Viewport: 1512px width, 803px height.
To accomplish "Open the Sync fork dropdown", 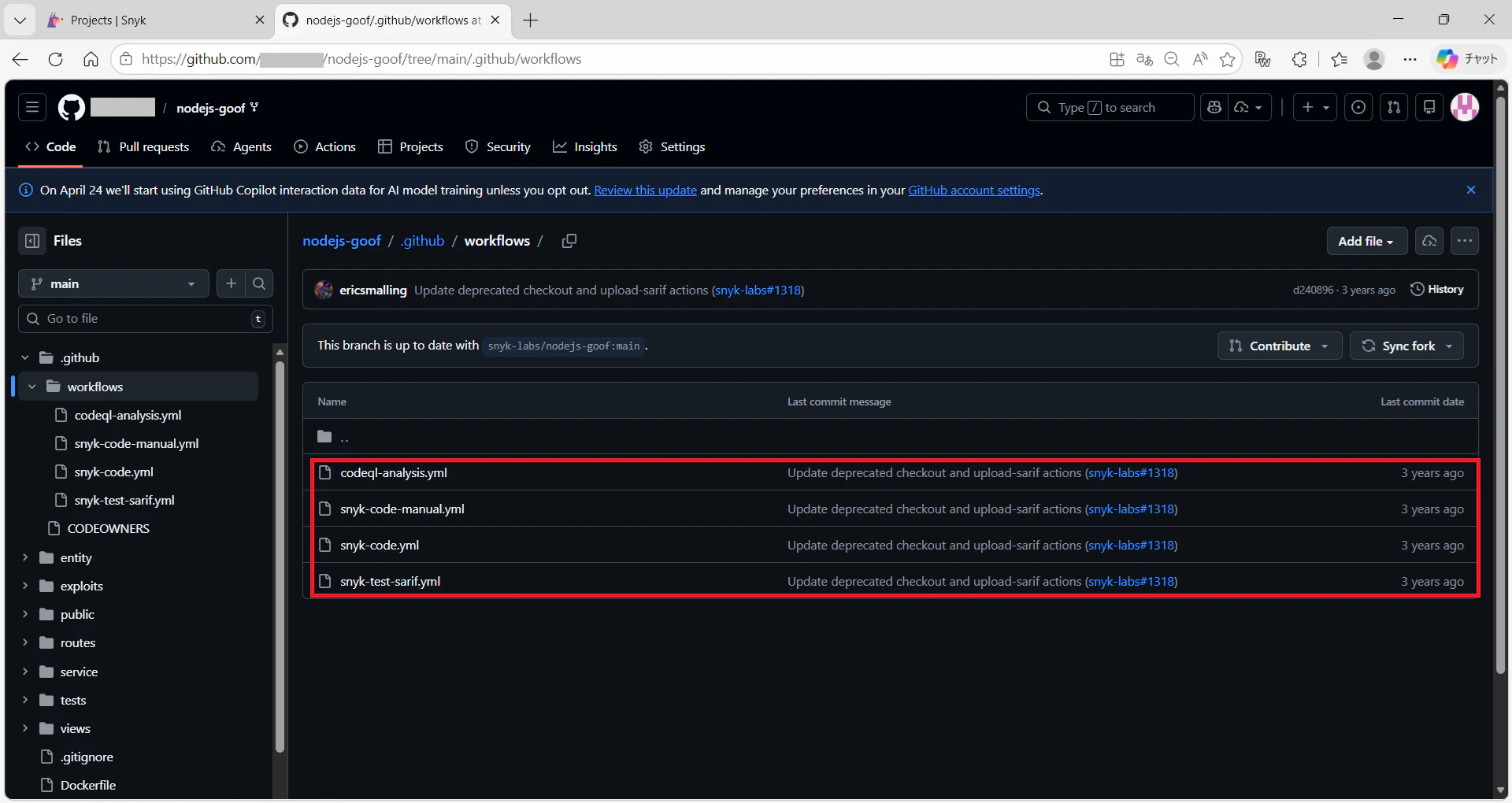I will 1406,346.
